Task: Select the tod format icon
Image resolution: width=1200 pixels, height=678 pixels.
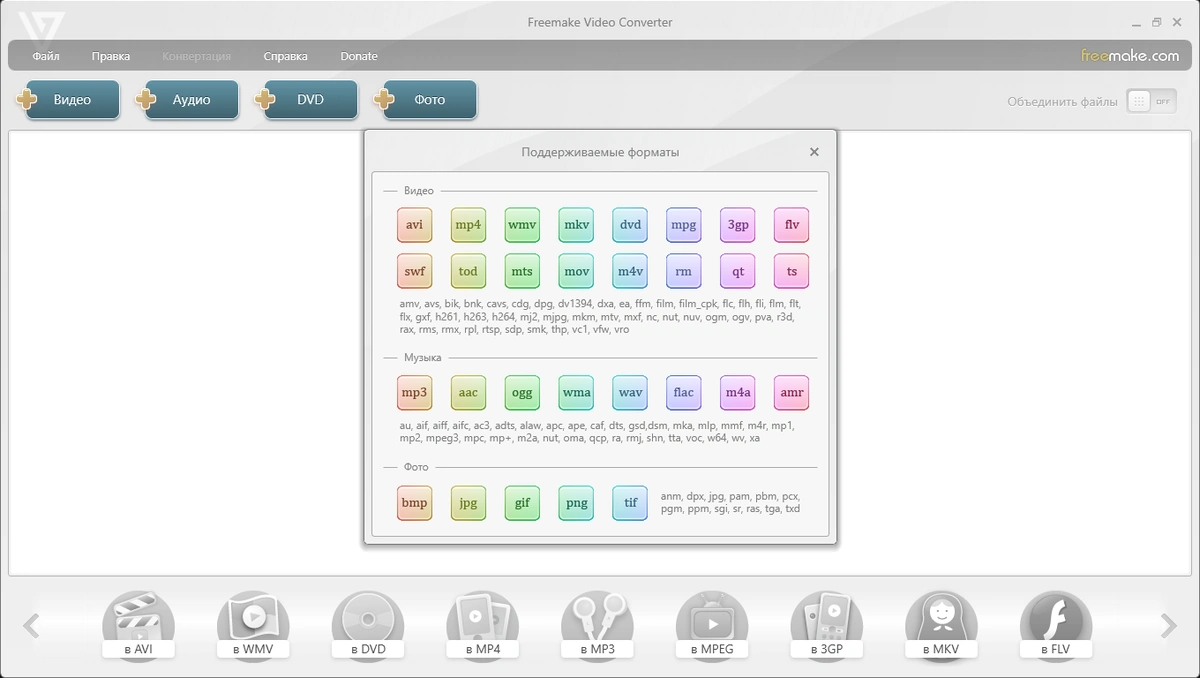Action: tap(468, 271)
